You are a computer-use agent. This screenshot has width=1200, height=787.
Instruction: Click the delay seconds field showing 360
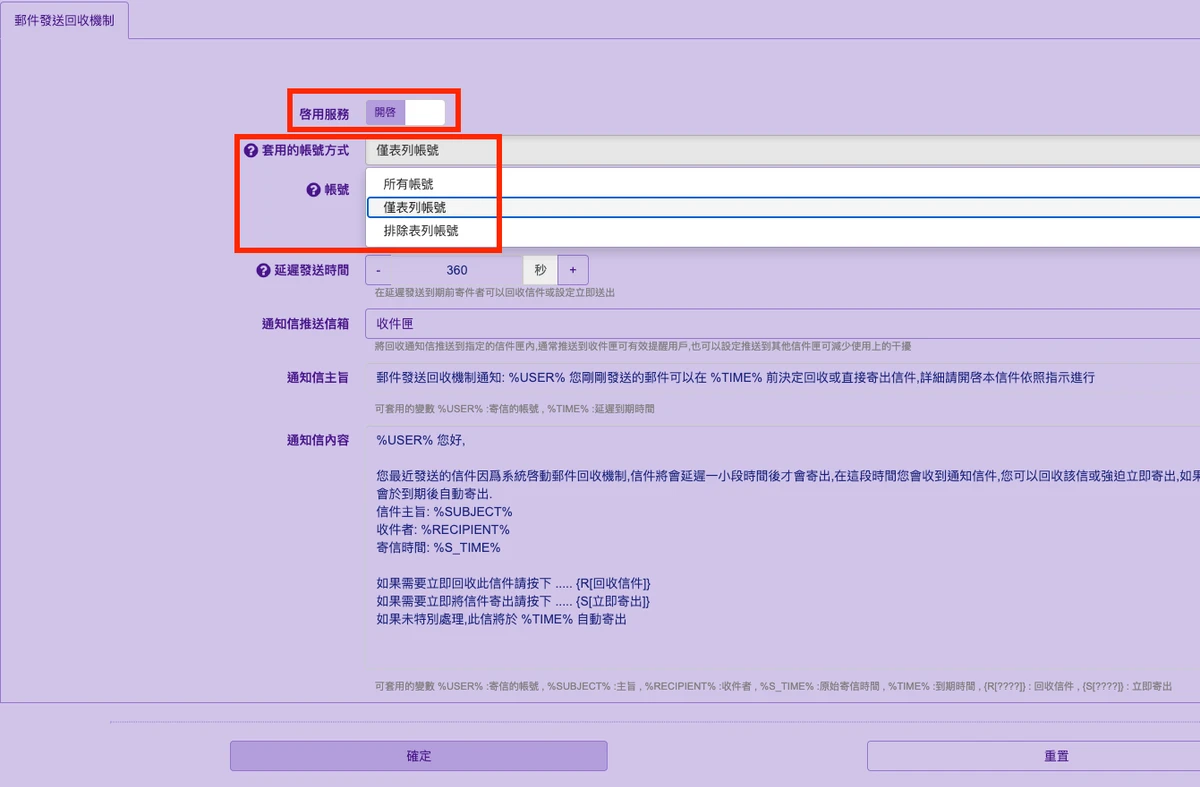coord(457,270)
